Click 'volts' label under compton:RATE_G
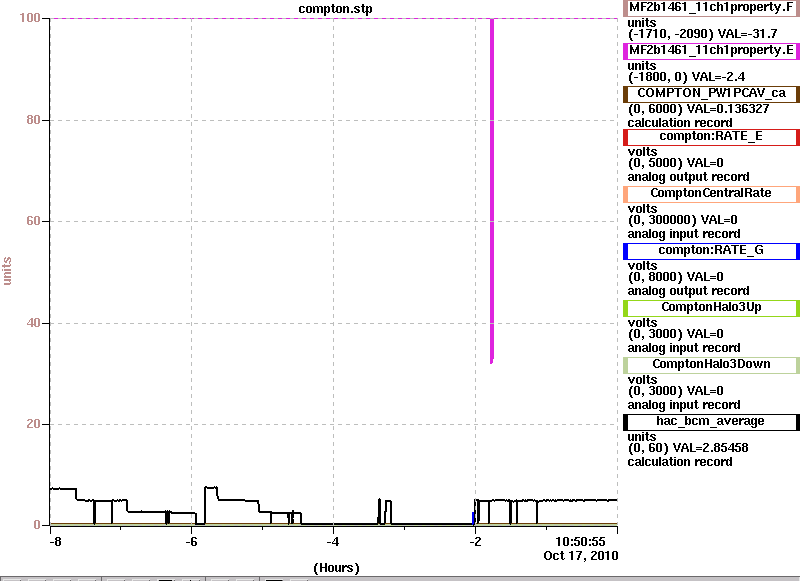800x581 pixels. (x=642, y=266)
